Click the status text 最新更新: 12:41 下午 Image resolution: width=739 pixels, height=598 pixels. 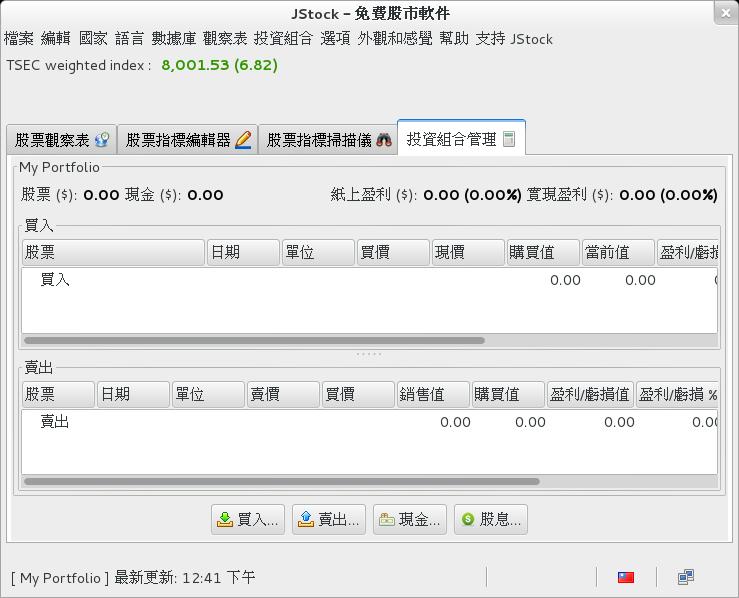pyautogui.click(x=185, y=577)
